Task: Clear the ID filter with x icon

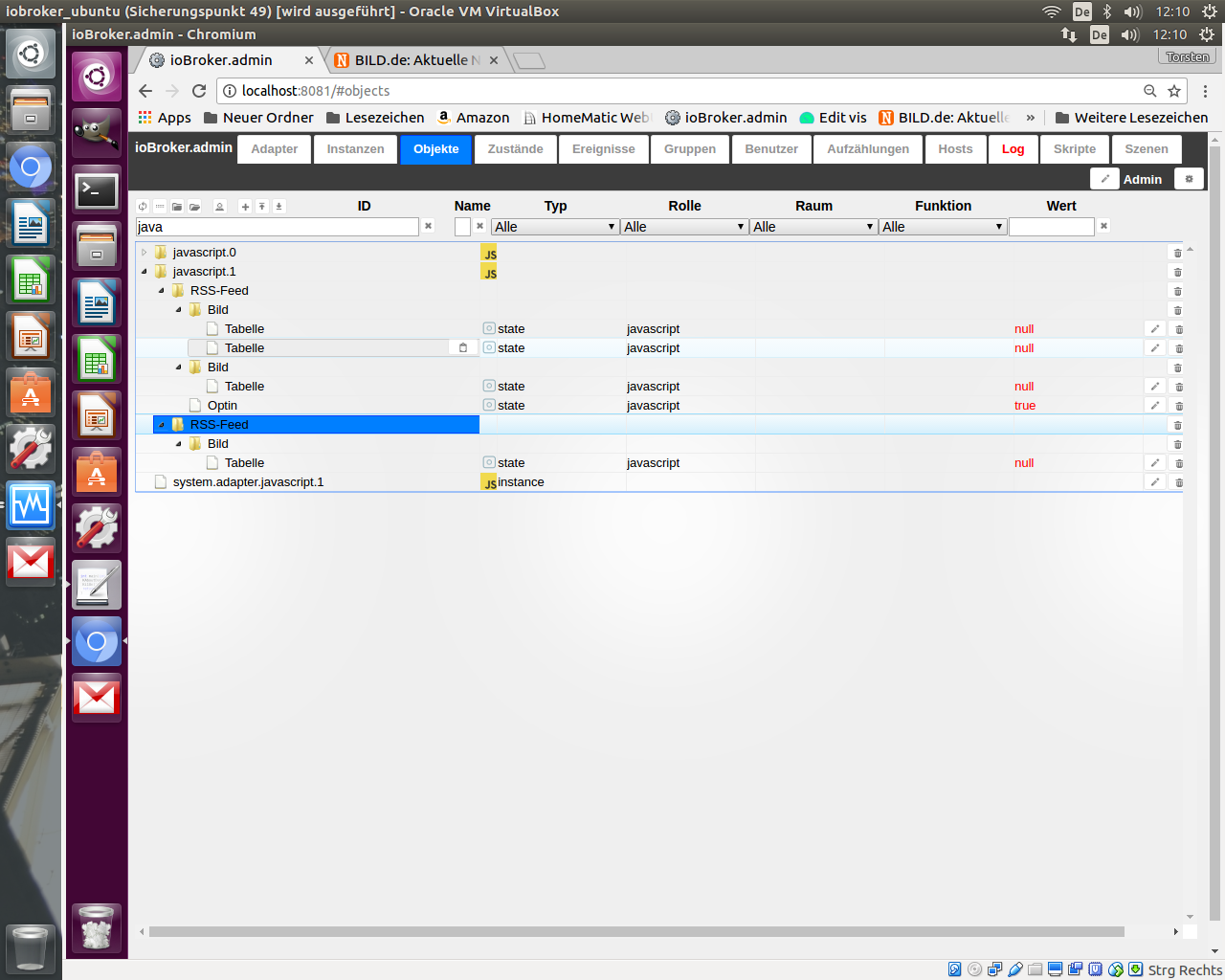Action: tap(429, 227)
